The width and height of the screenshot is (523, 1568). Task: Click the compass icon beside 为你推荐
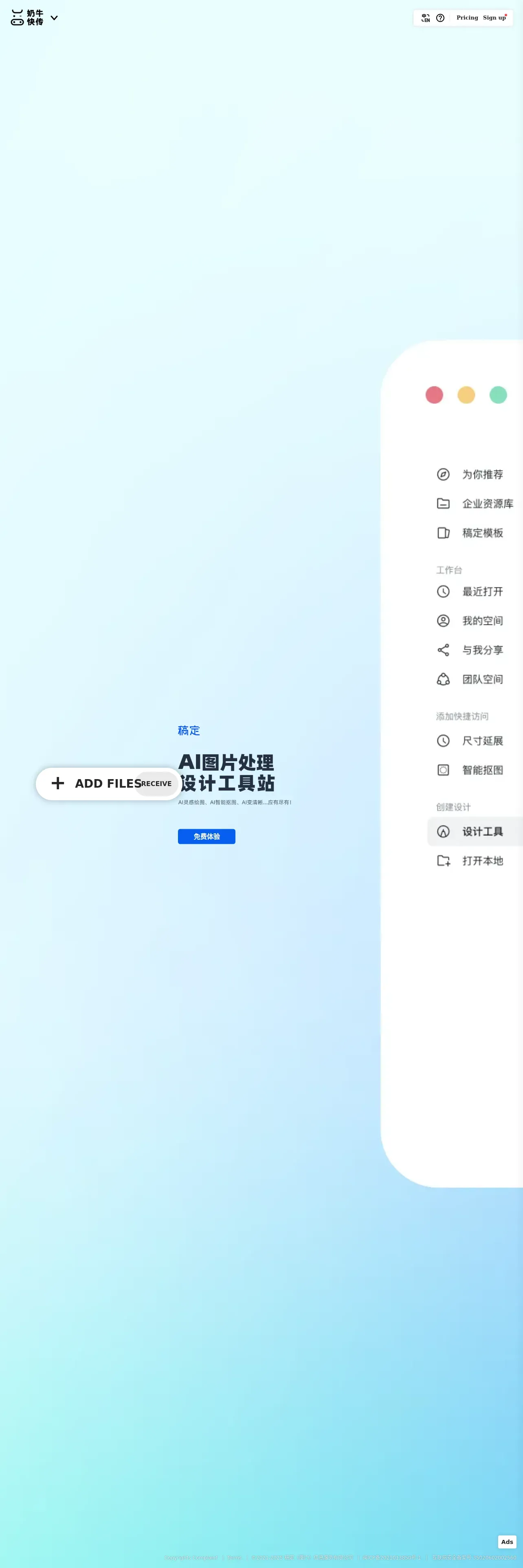pyautogui.click(x=443, y=474)
